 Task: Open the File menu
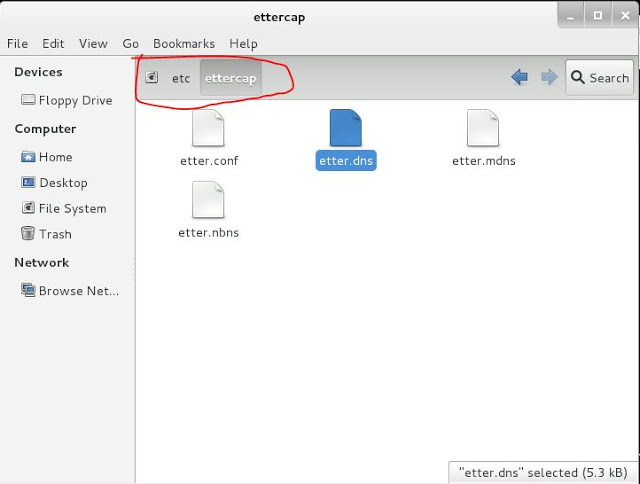[18, 44]
